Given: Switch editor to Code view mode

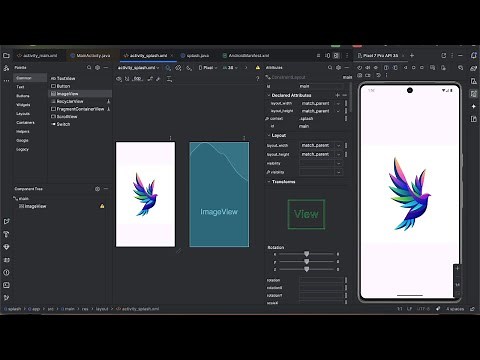Looking at the screenshot, I should (x=318, y=56).
